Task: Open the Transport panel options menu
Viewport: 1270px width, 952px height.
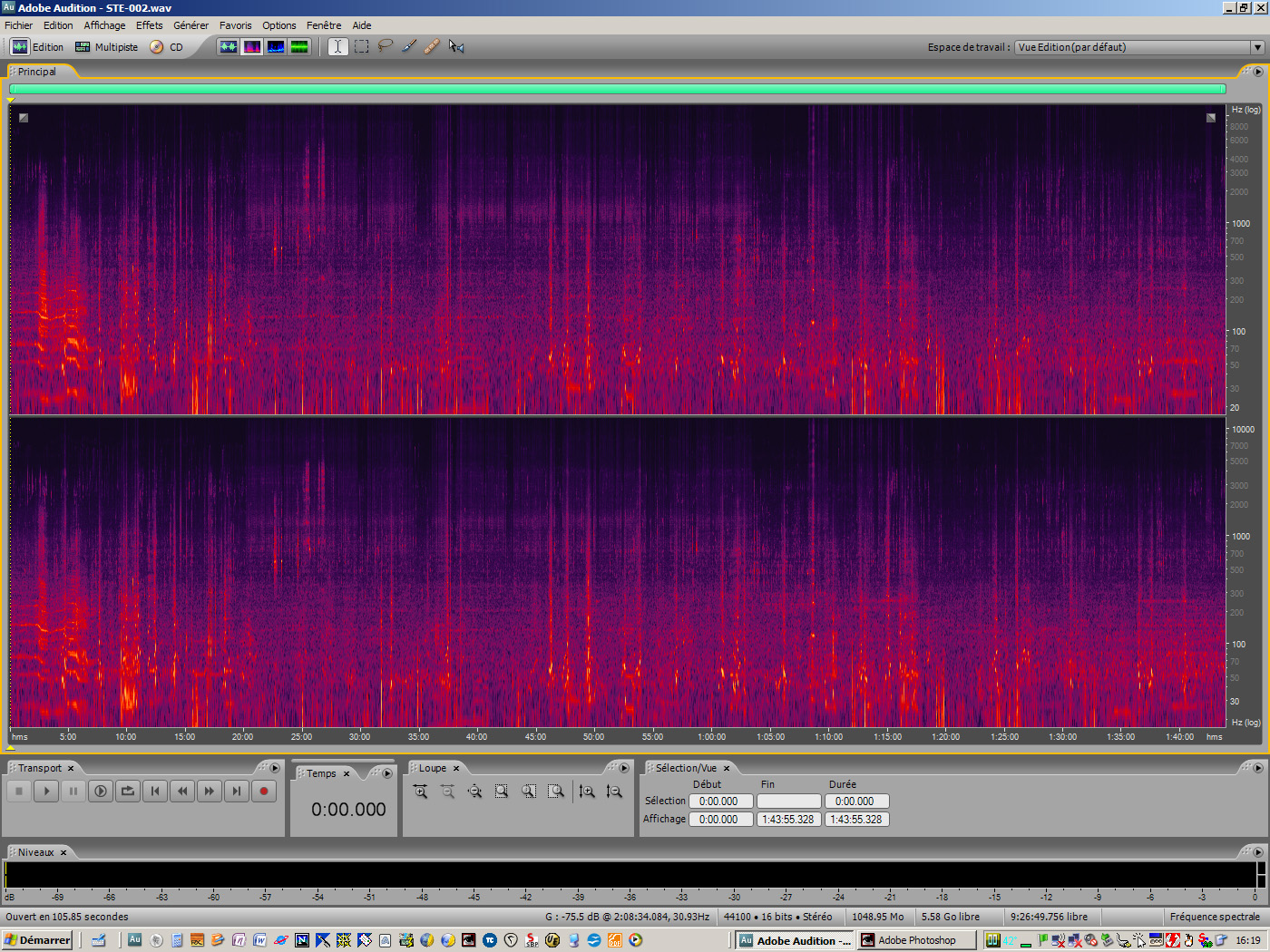Action: [x=275, y=768]
